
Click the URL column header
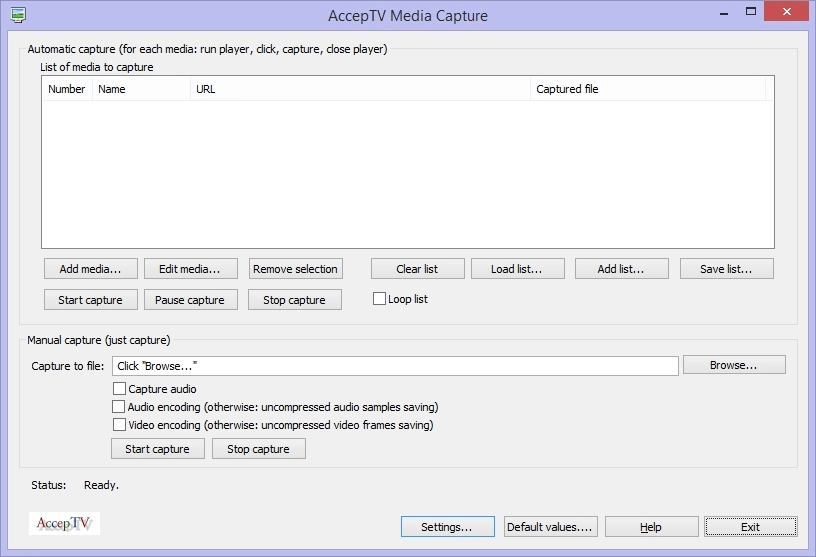[x=361, y=89]
